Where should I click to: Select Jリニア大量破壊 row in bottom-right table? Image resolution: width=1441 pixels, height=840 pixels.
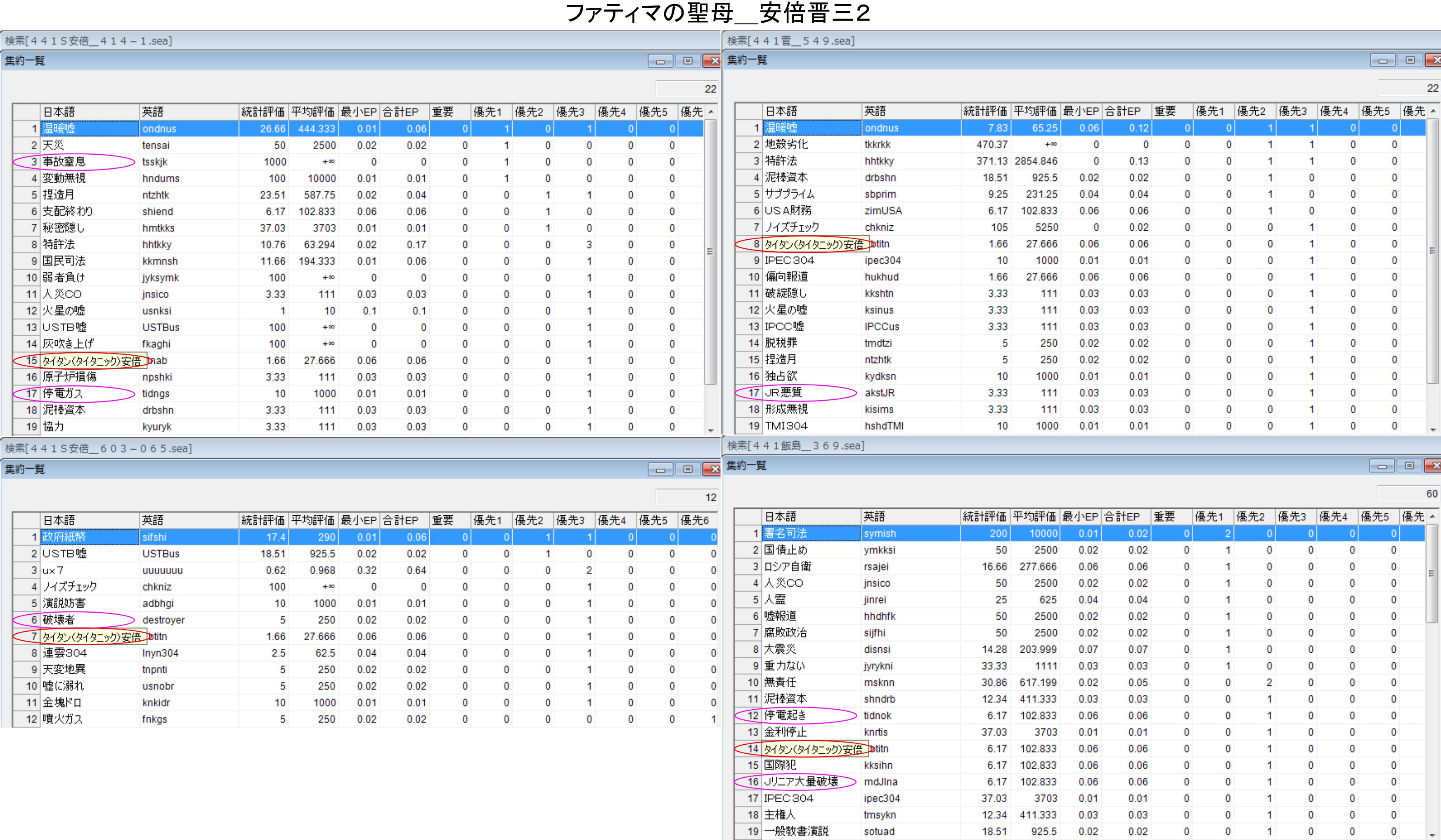click(800, 782)
